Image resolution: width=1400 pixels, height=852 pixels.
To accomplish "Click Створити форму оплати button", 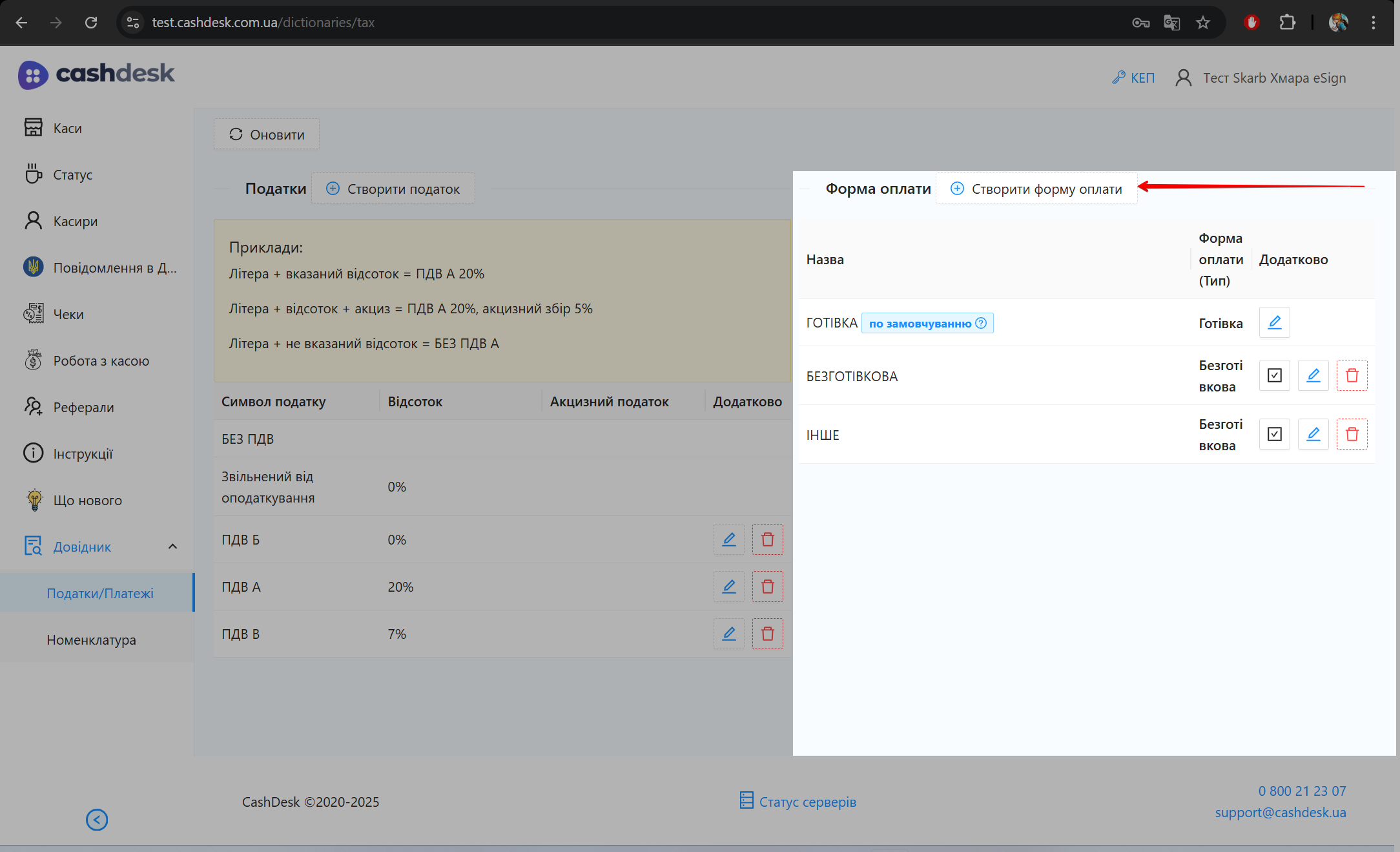I will click(1036, 189).
